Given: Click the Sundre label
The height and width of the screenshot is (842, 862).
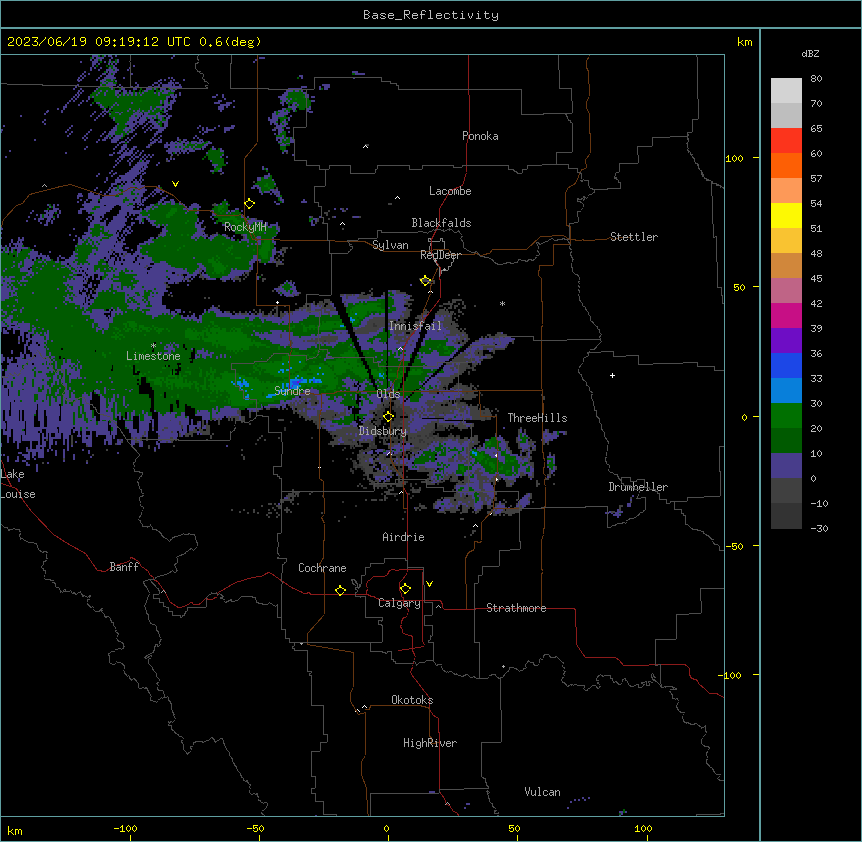Looking at the screenshot, I should 292,391.
